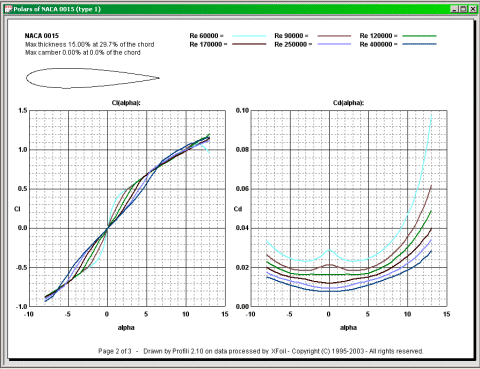Click the blue Re 400000 legend line

point(419,44)
